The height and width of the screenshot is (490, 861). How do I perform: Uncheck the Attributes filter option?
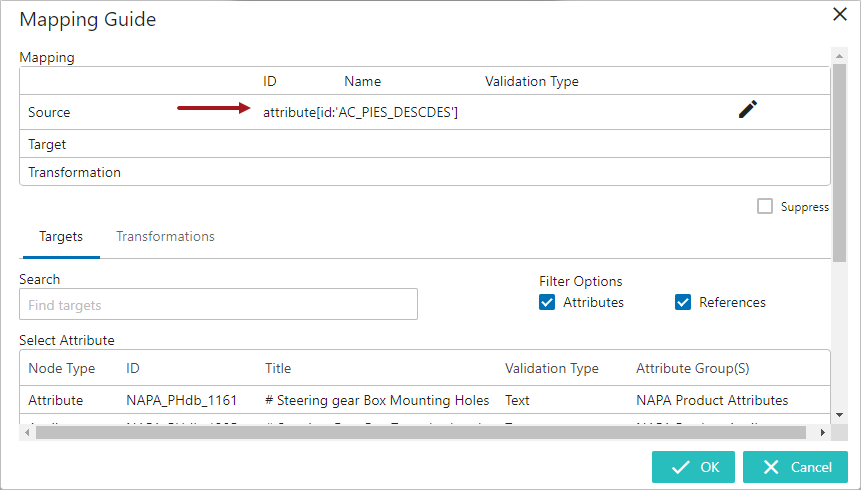(547, 302)
